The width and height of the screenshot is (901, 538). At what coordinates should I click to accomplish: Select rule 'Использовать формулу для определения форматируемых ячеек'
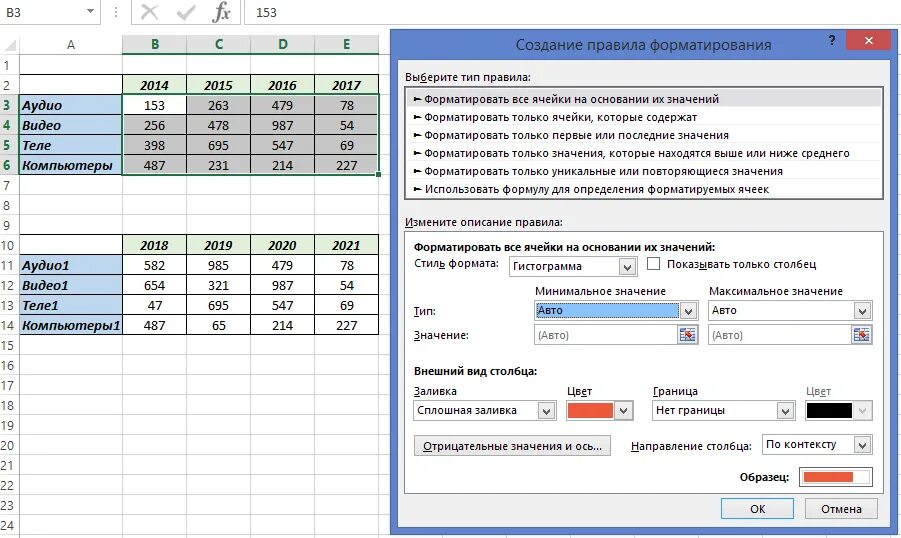point(644,189)
